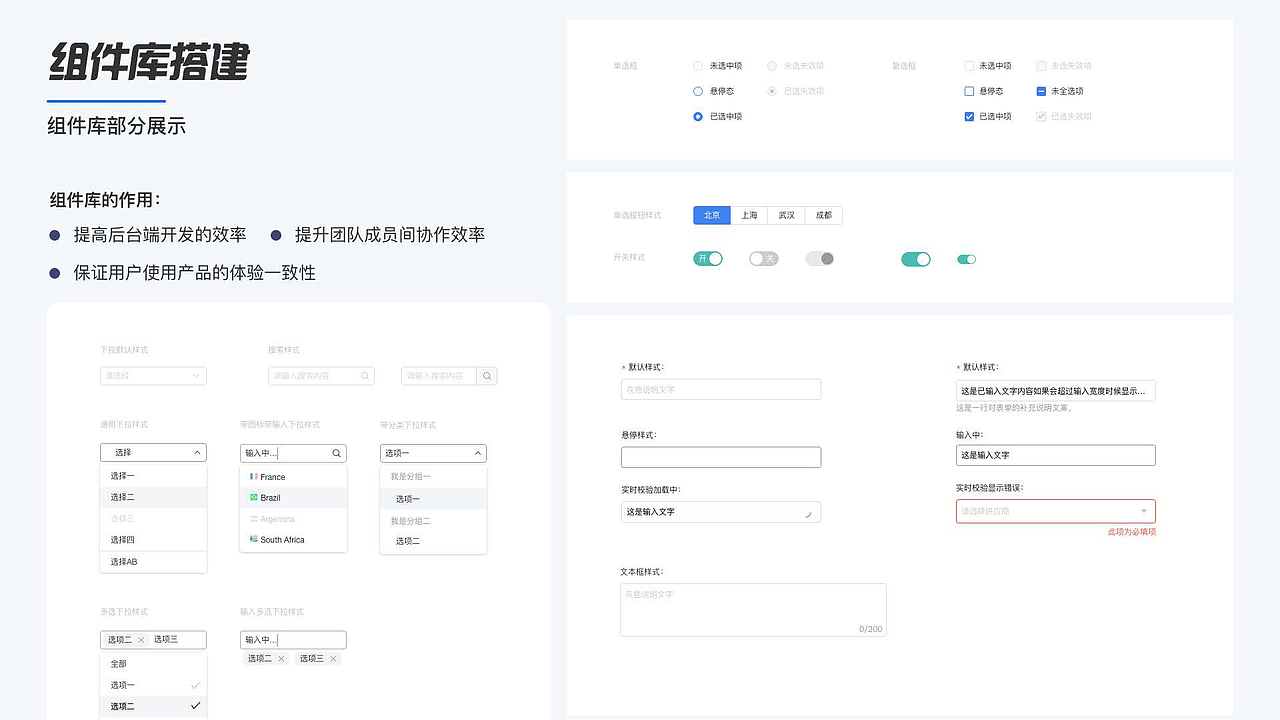Click the 未全选项 indeterminate checkbox
Viewport: 1280px width, 720px height.
tap(1041, 91)
